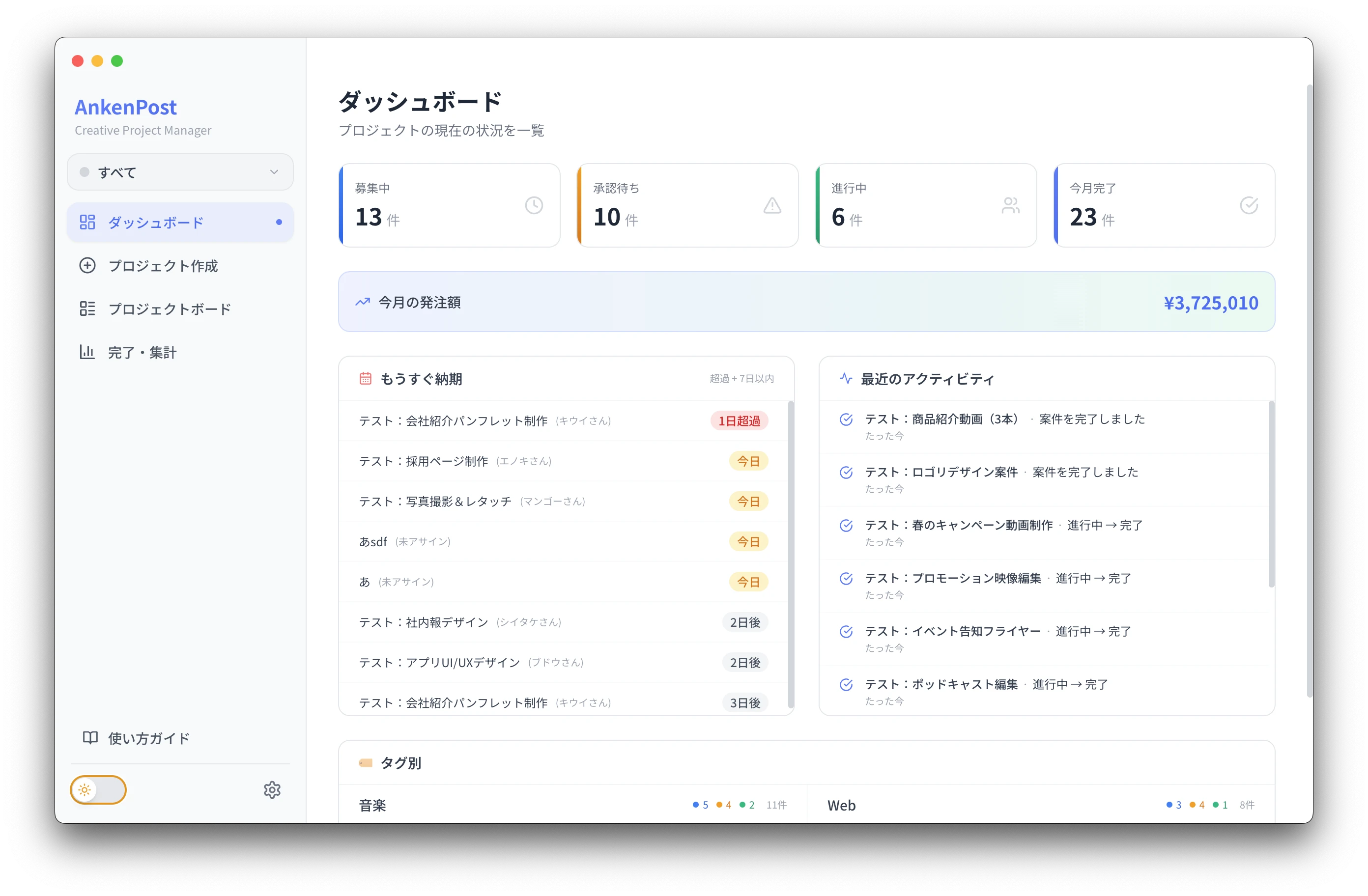Click check icon for 春のキャンペーン動画制作 activity
The image size is (1368, 896).
click(x=846, y=525)
